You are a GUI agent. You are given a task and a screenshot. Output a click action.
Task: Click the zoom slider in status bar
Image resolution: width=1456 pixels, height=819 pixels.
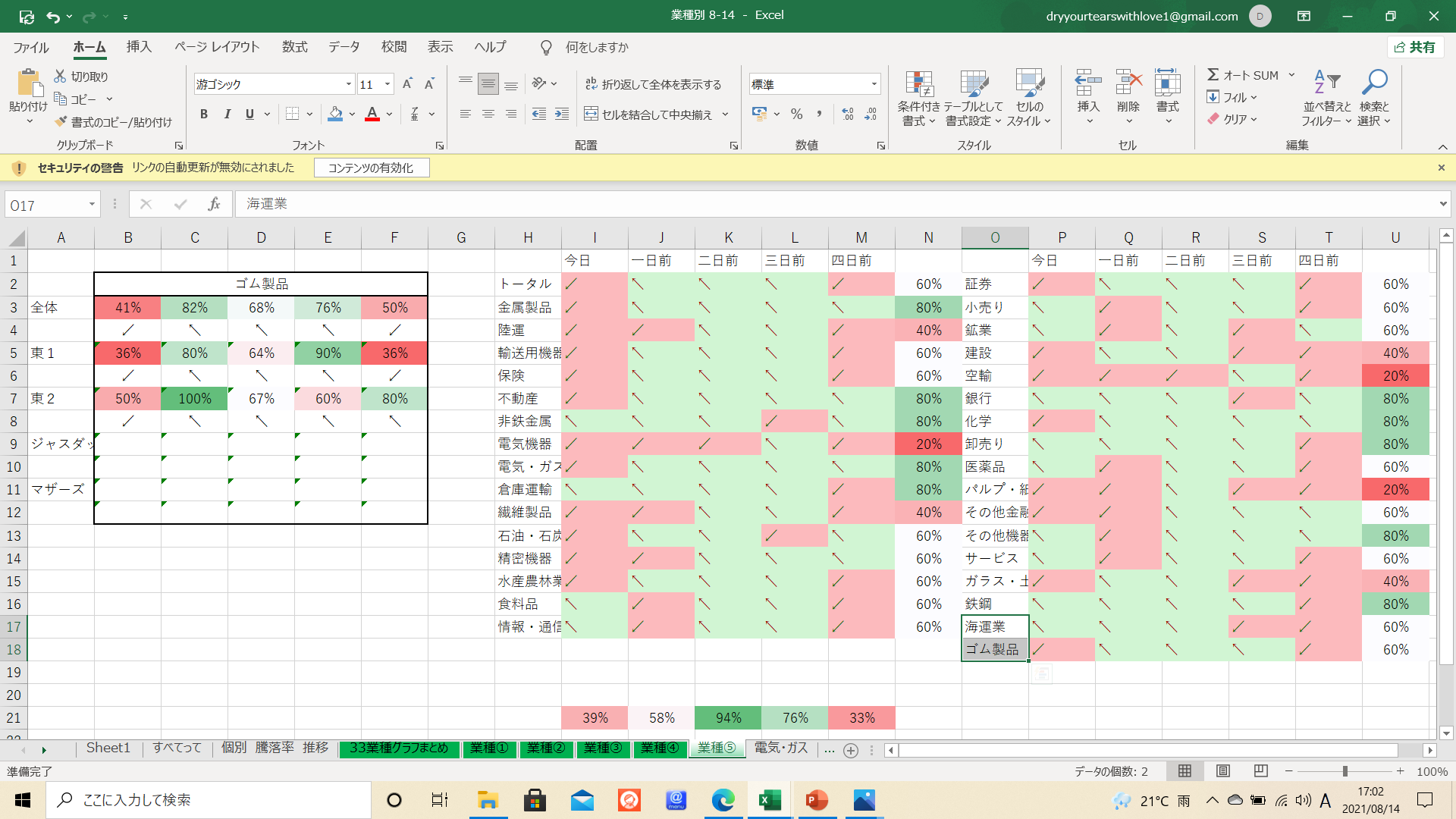tap(1345, 771)
